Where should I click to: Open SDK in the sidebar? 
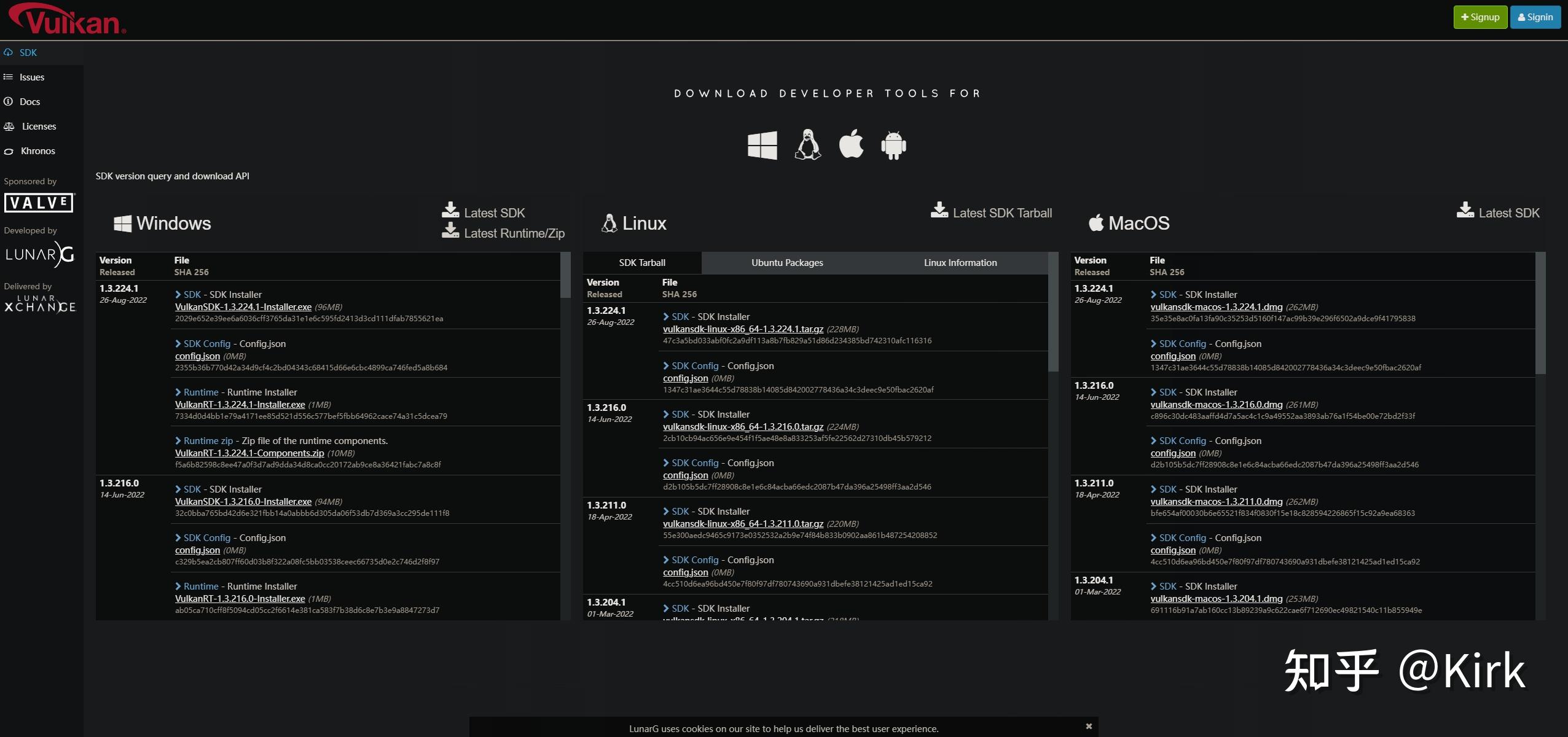(41, 53)
